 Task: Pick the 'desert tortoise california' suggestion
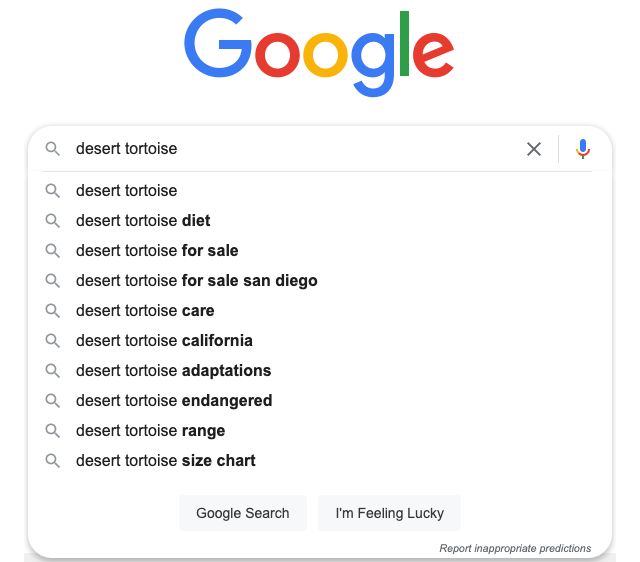(164, 341)
